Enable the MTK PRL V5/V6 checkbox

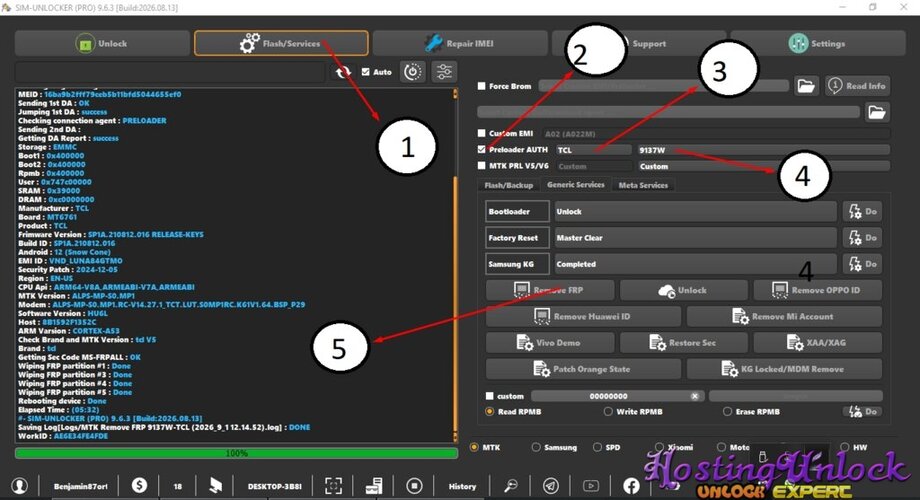click(x=482, y=165)
